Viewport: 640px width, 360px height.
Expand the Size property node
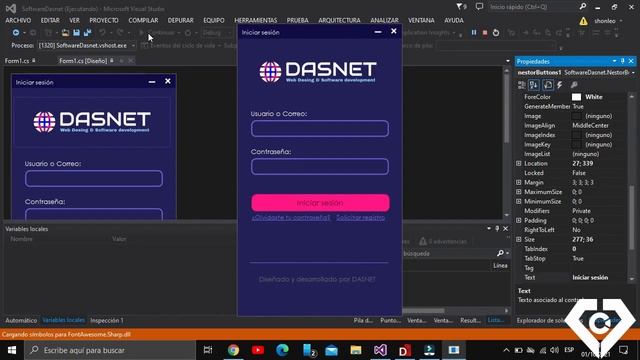point(519,239)
